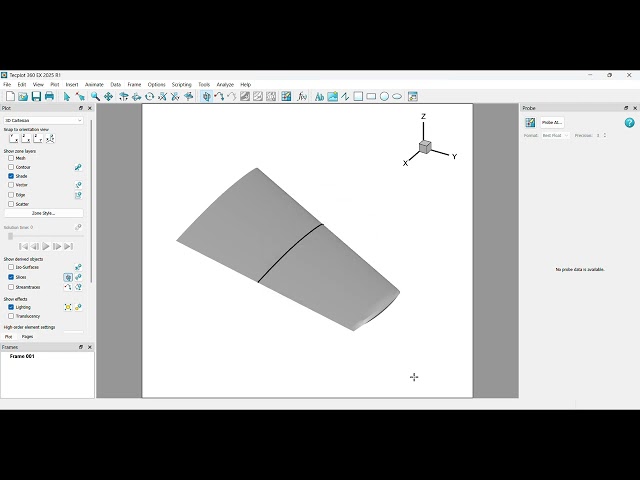Uncheck the Shade zone layer

[x=11, y=176]
